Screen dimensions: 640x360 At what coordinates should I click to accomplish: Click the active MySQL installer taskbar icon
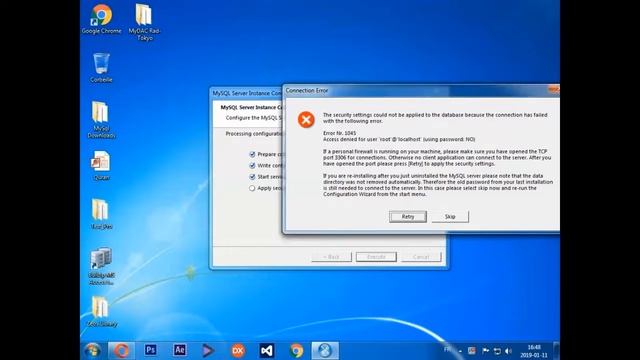[x=325, y=350]
